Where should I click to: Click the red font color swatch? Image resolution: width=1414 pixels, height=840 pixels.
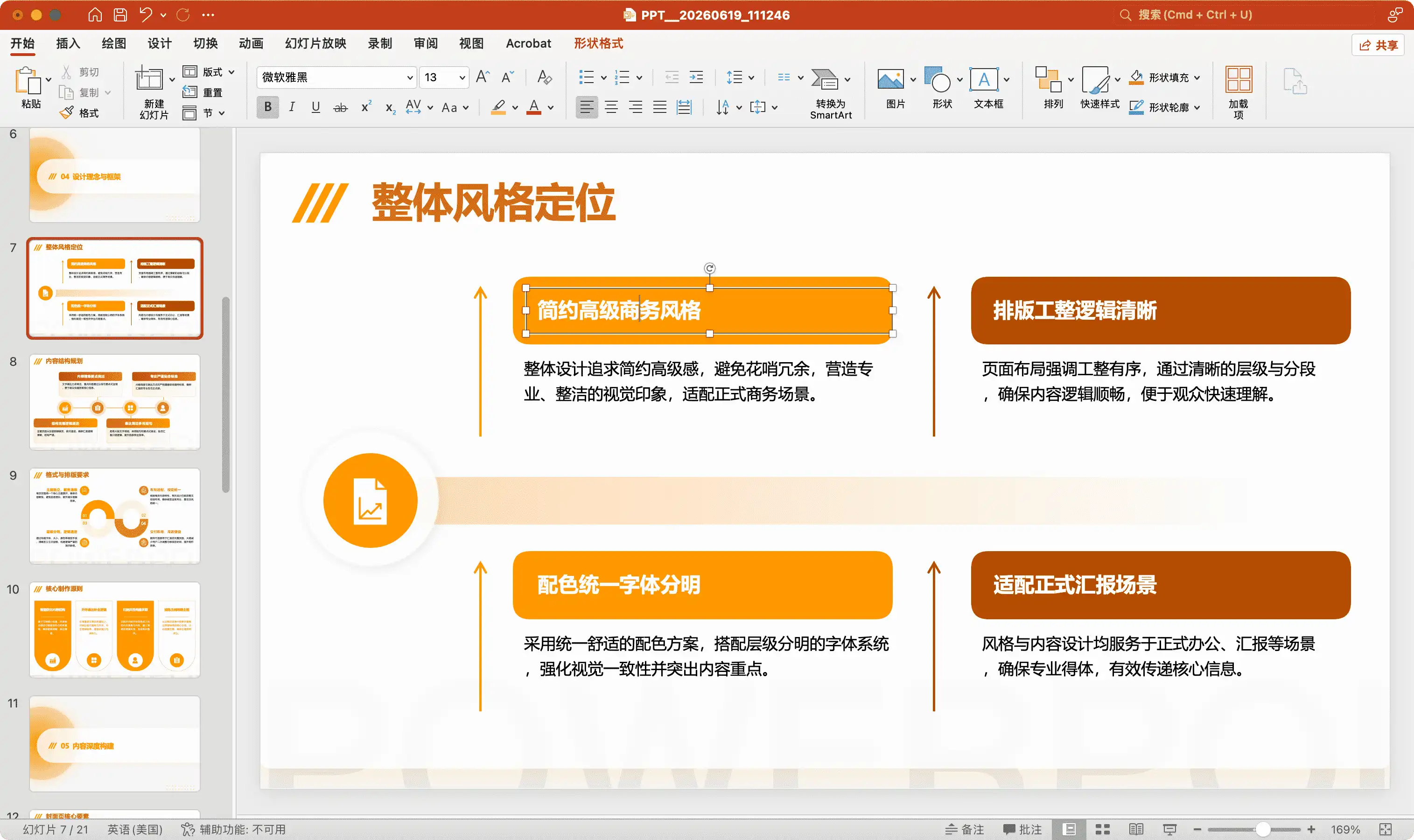(534, 107)
